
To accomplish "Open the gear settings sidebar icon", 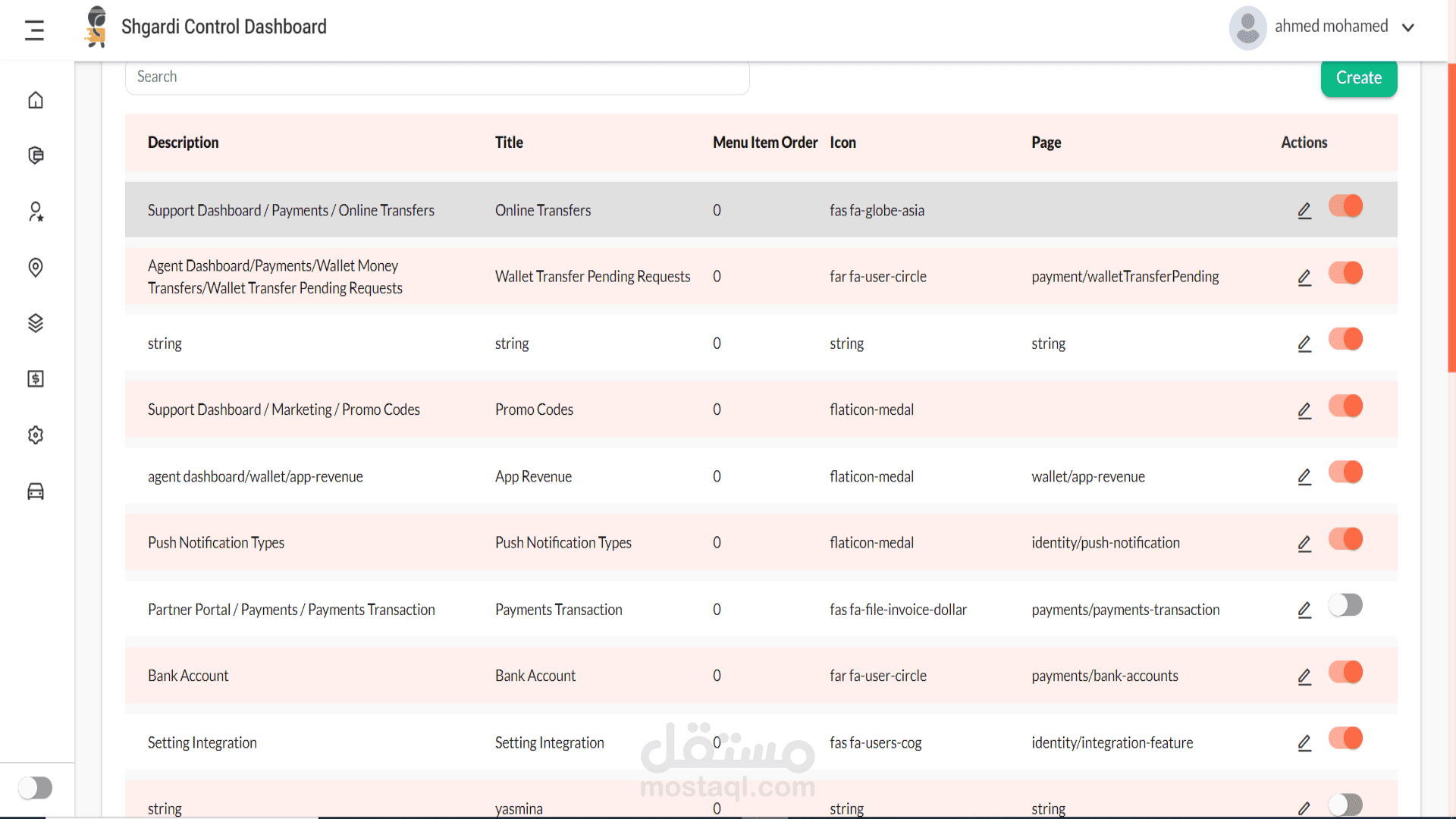I will (x=36, y=435).
